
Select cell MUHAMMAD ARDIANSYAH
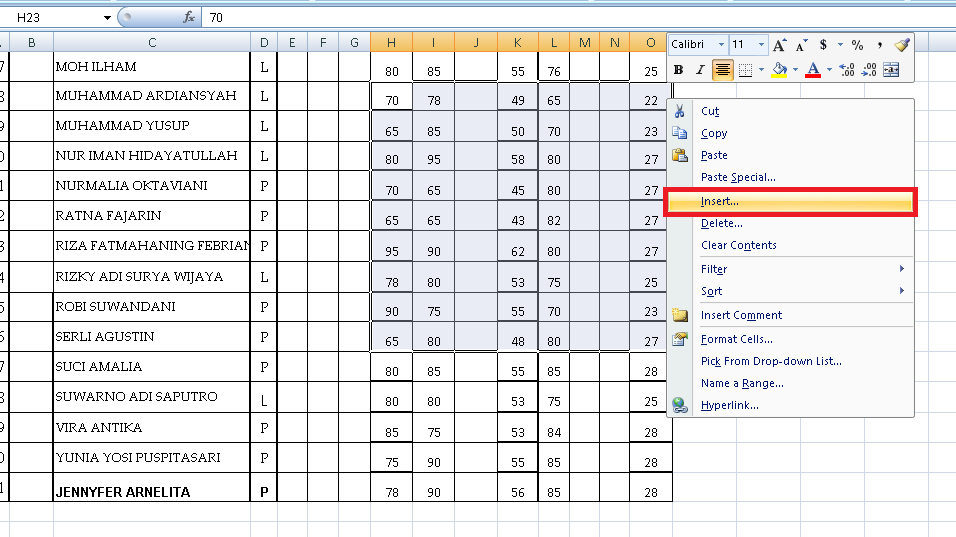click(x=152, y=96)
